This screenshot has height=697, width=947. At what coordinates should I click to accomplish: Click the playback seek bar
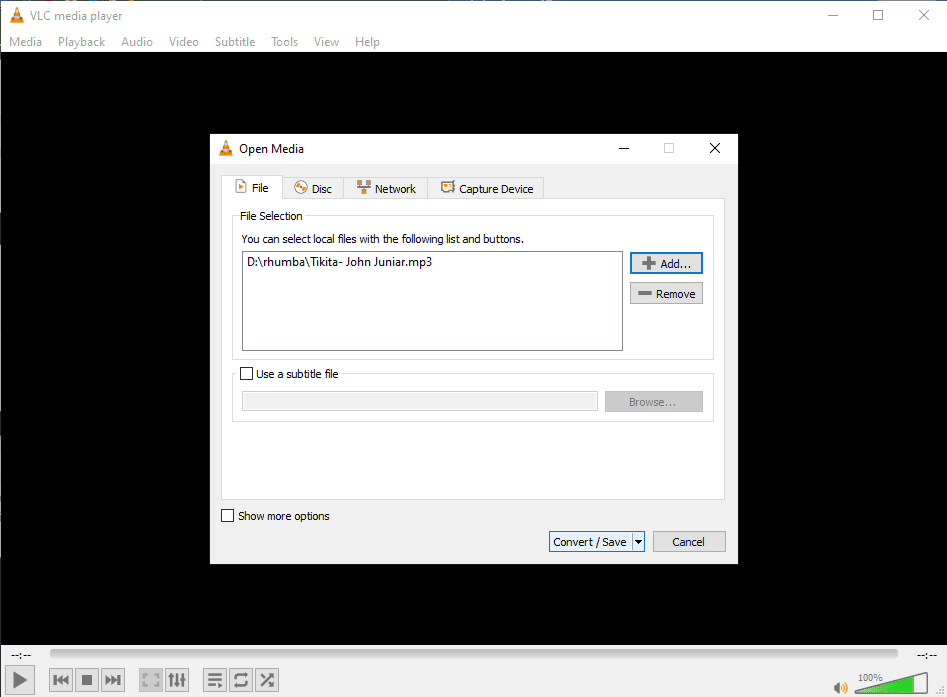point(474,654)
